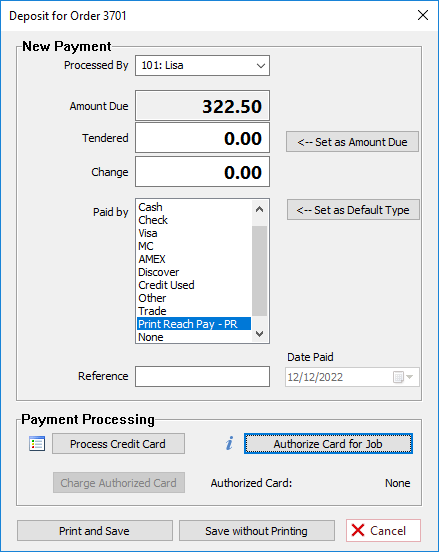Focus the Reference input field
Image resolution: width=439 pixels, height=552 pixels.
202,376
